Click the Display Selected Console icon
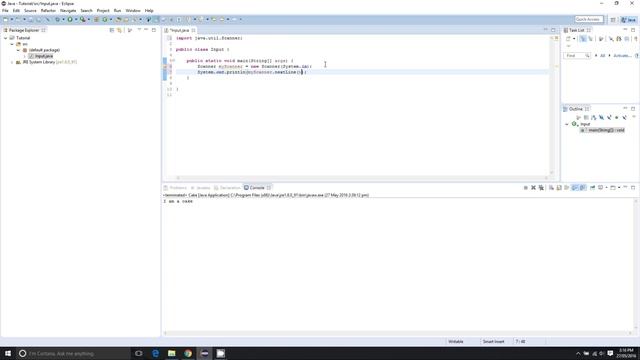The height and width of the screenshot is (360, 640). click(x=600, y=188)
